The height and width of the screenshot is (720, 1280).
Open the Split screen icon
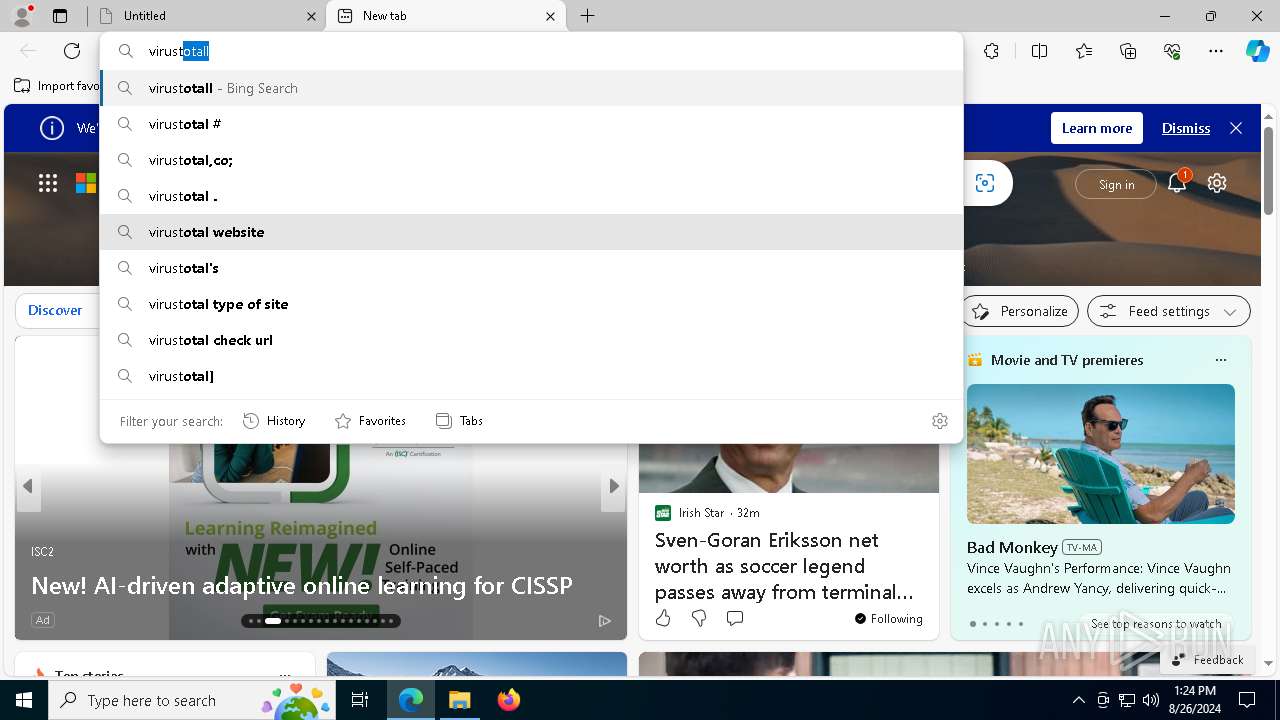point(1039,51)
